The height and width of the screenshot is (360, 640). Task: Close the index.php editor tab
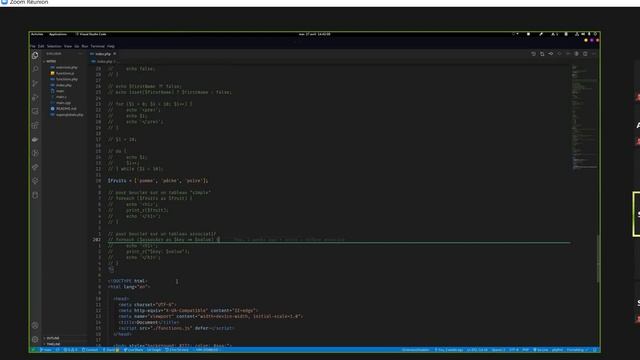115,54
